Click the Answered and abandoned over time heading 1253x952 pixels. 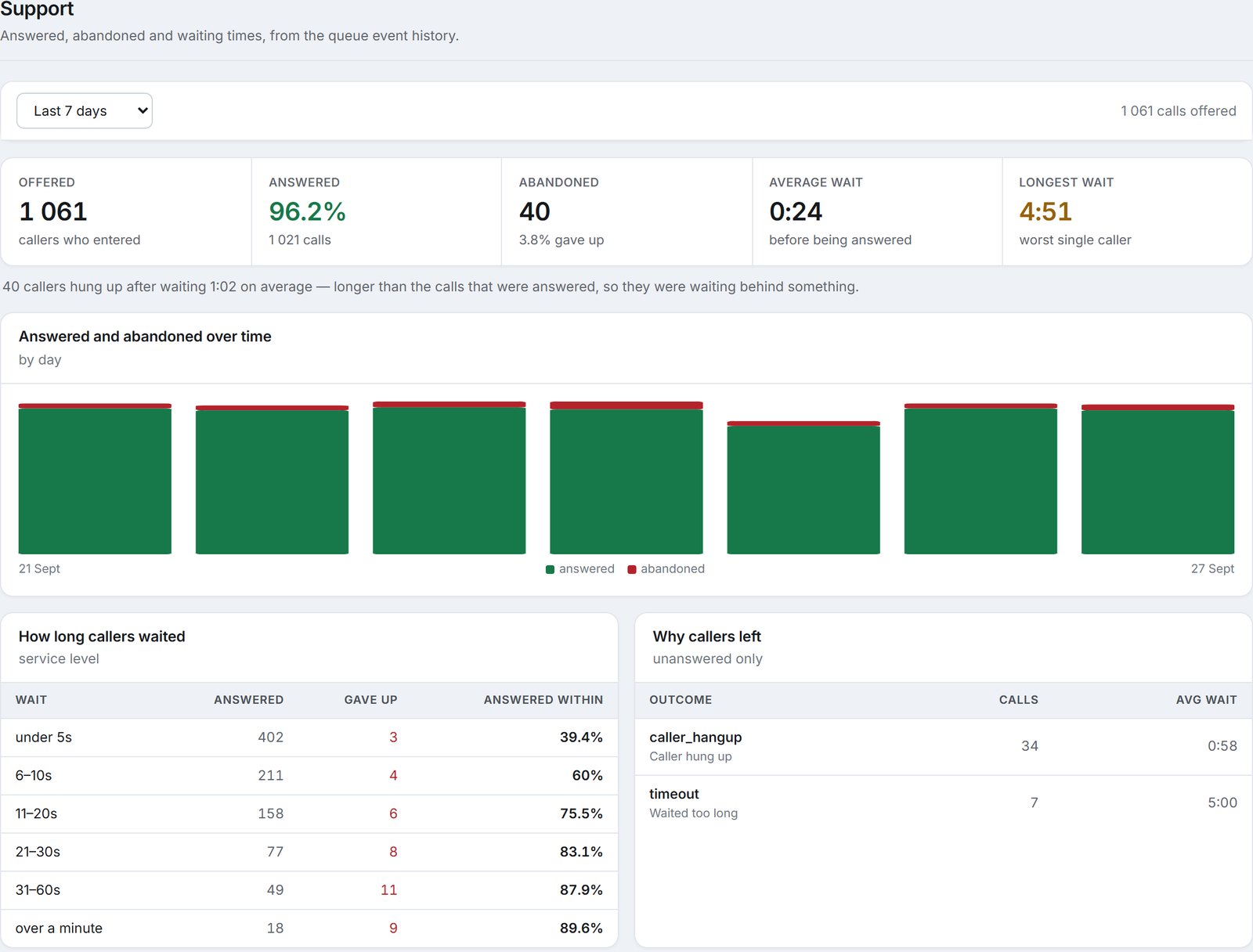145,337
